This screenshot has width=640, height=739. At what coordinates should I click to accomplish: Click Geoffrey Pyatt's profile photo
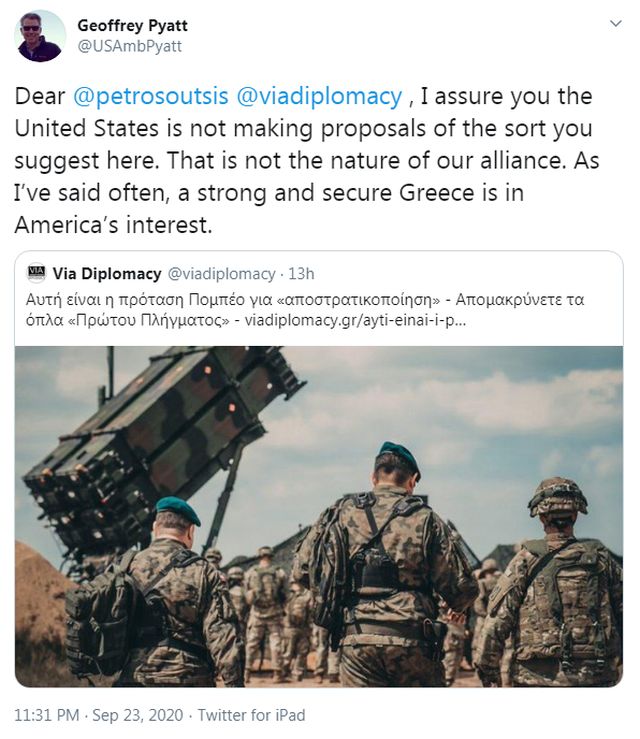click(x=41, y=36)
